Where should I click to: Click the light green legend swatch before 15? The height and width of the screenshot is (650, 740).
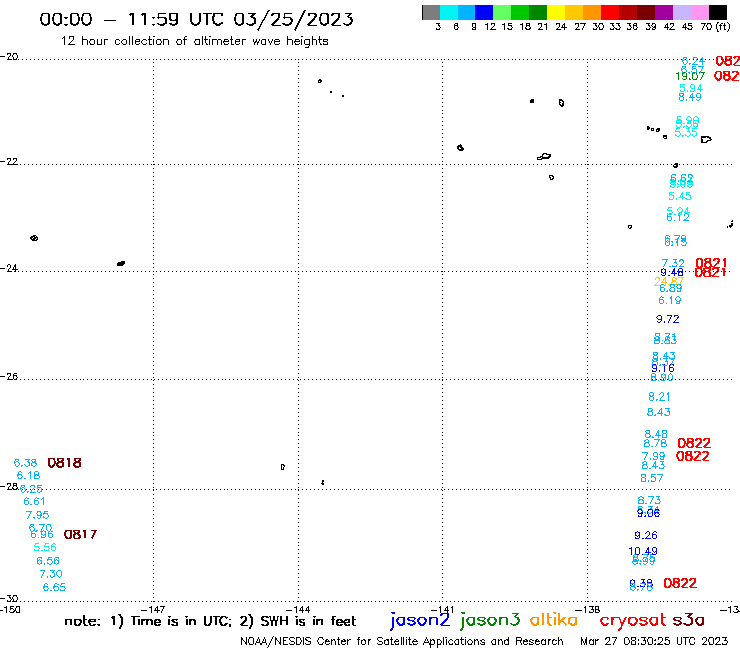pos(502,12)
